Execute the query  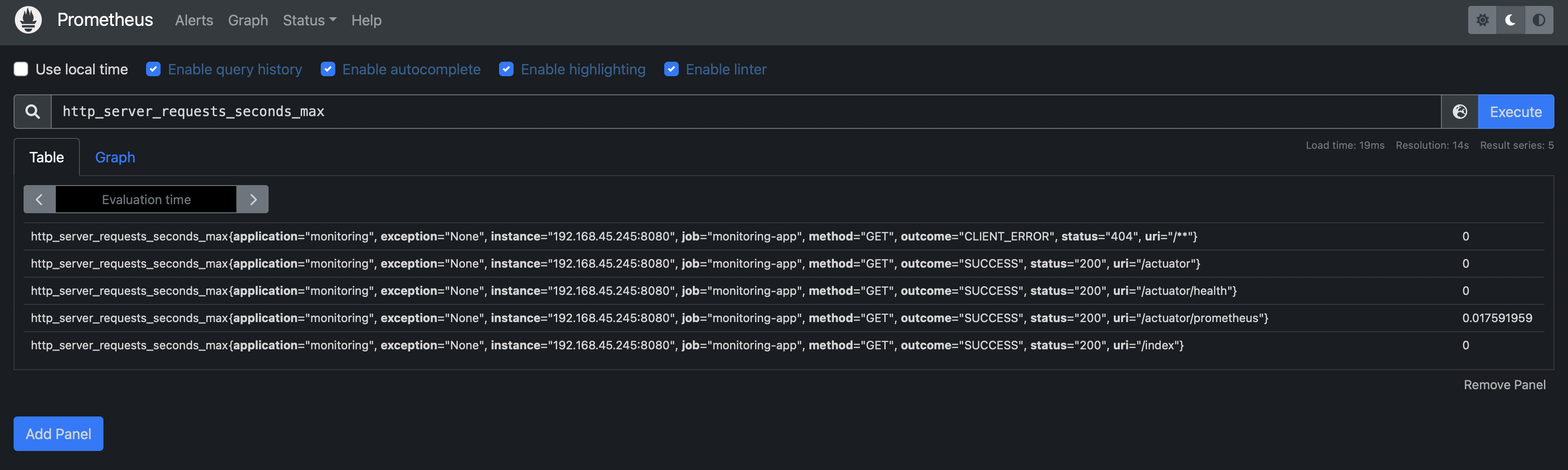(x=1516, y=112)
